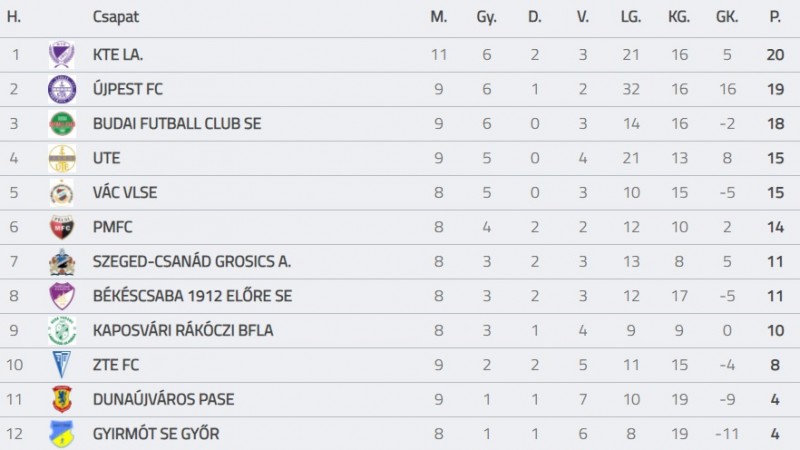Viewport: 800px width, 450px height.
Task: Click the PMFC team crest
Action: [x=62, y=227]
